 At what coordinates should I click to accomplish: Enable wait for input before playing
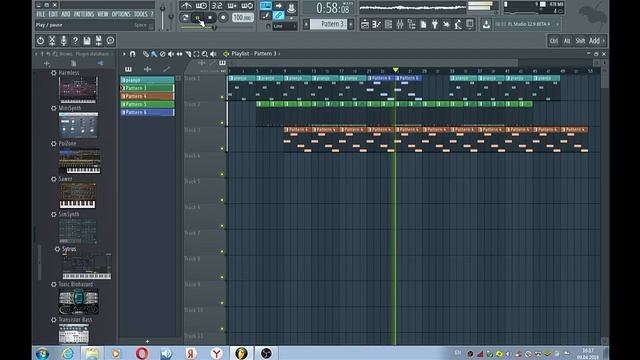[201, 6]
